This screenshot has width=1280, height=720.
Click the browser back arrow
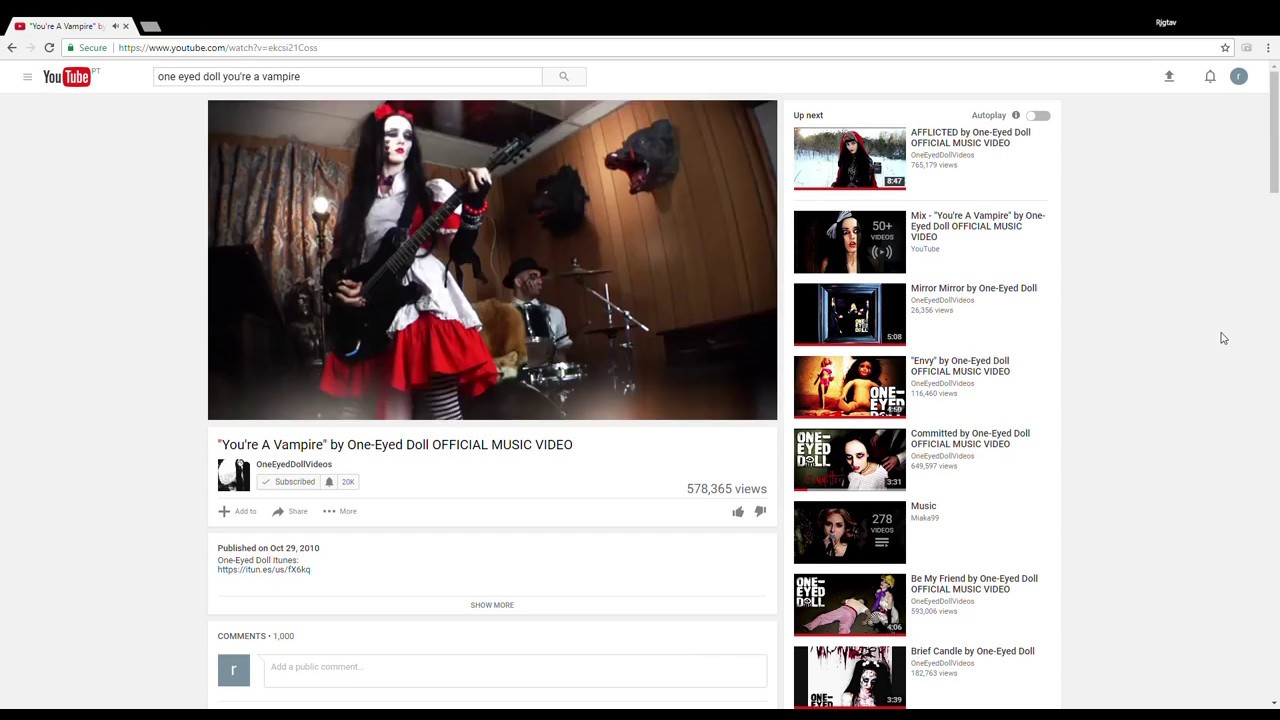[x=12, y=47]
